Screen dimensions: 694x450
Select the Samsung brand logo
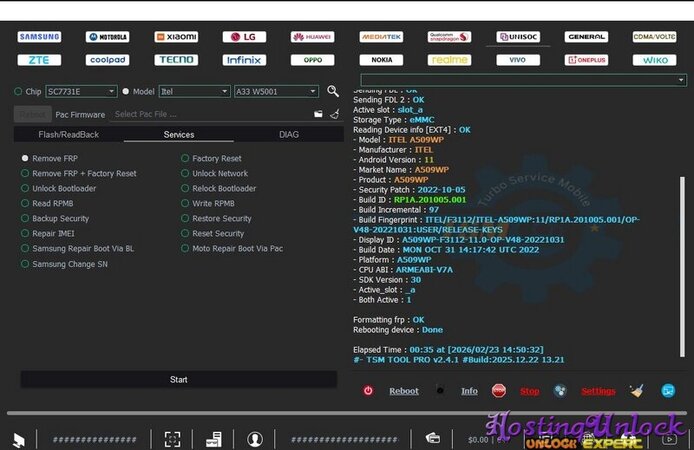pos(39,37)
